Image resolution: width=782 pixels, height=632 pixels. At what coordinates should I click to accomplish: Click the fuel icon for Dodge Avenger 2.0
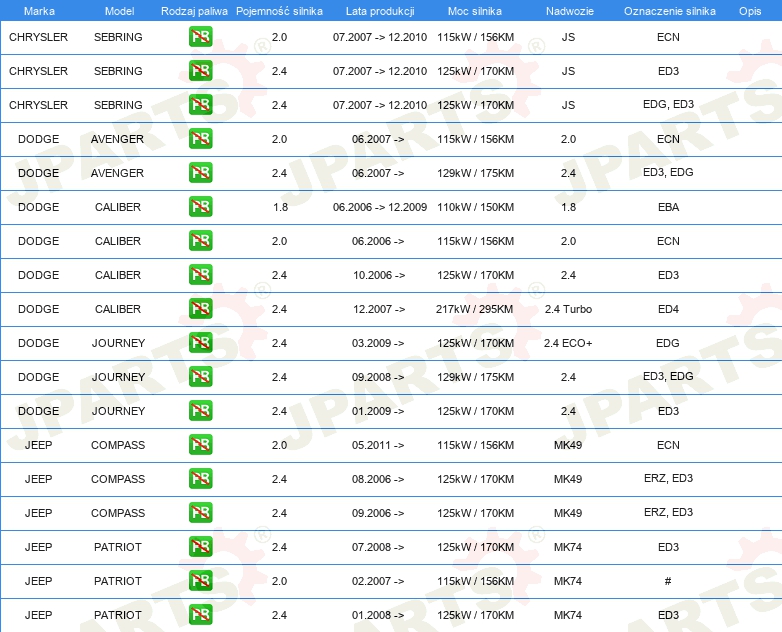200,139
